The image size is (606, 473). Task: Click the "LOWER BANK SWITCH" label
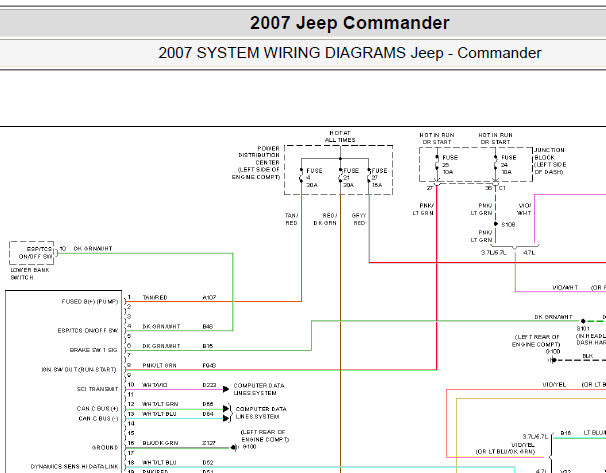tap(30, 274)
